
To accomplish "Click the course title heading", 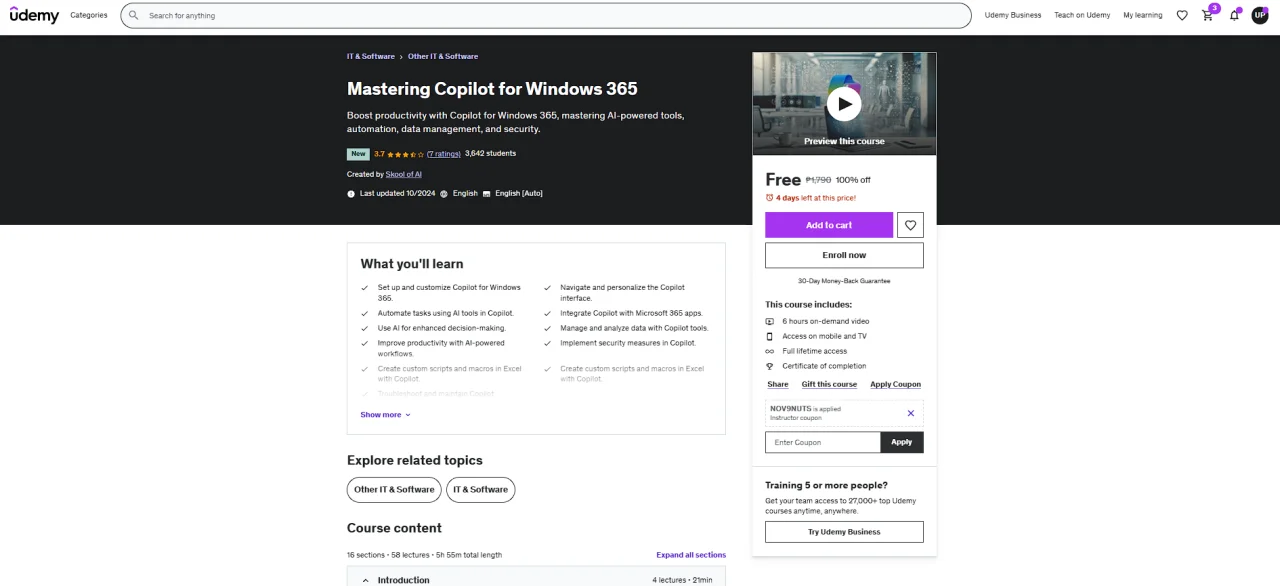I will click(x=492, y=88).
